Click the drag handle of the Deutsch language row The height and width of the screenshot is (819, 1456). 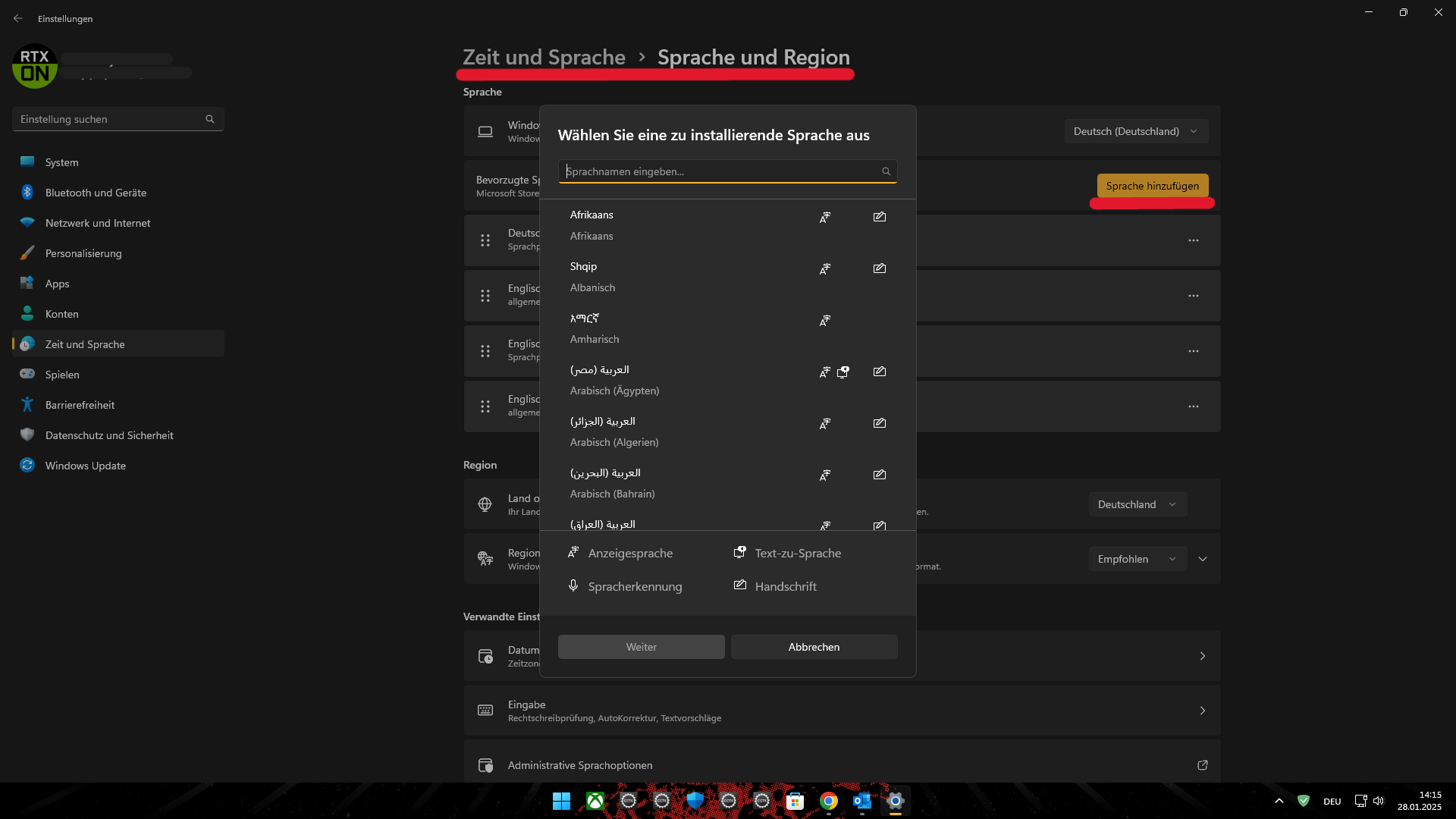(485, 240)
